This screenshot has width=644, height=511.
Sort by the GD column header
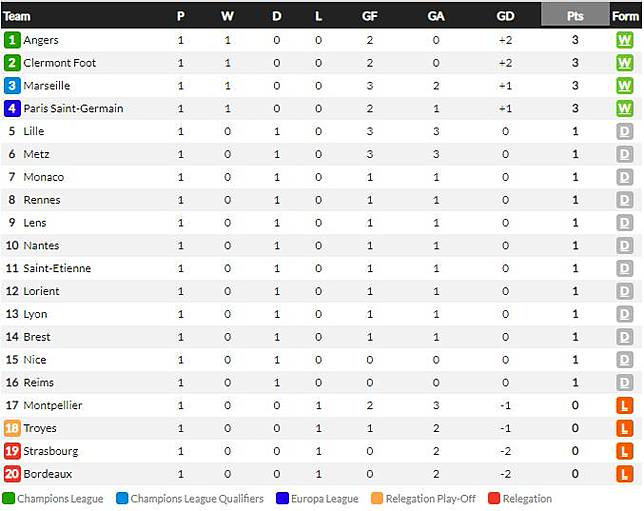(x=505, y=15)
